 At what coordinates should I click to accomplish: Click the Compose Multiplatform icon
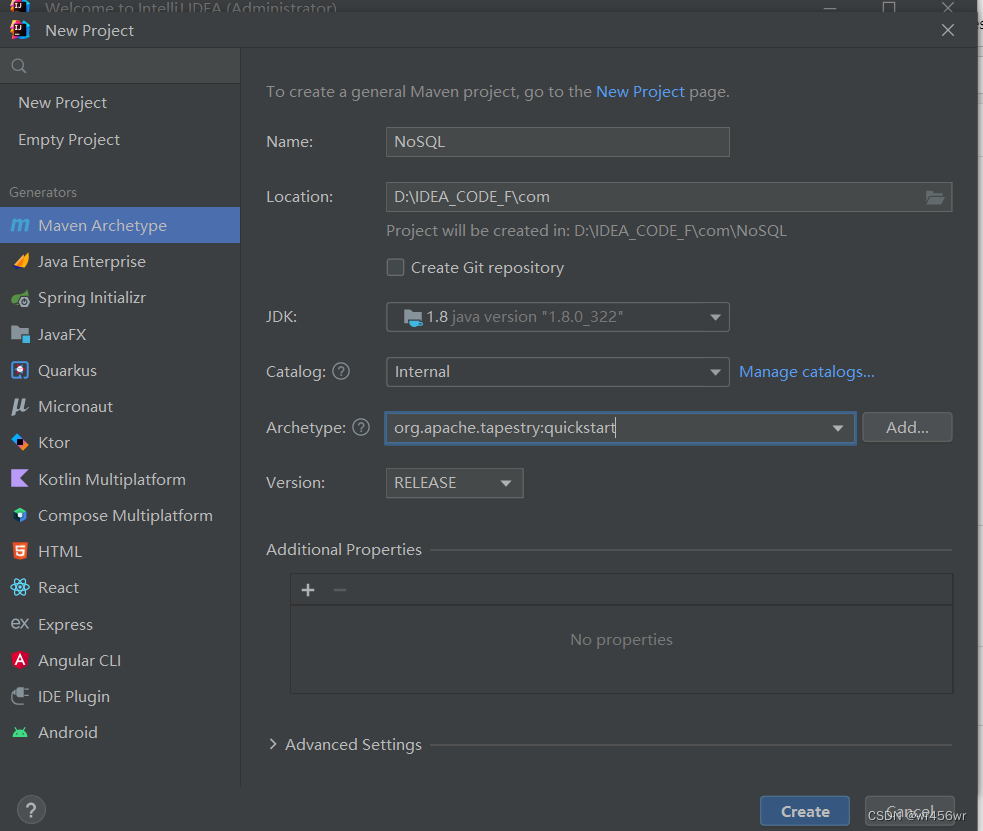point(20,515)
